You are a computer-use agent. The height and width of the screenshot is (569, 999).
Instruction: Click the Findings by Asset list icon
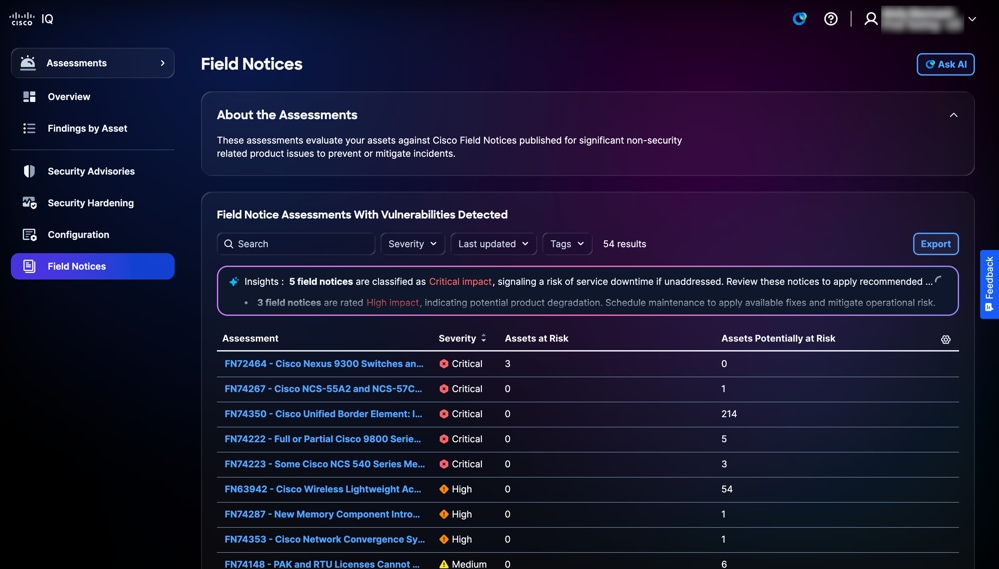[x=29, y=129]
